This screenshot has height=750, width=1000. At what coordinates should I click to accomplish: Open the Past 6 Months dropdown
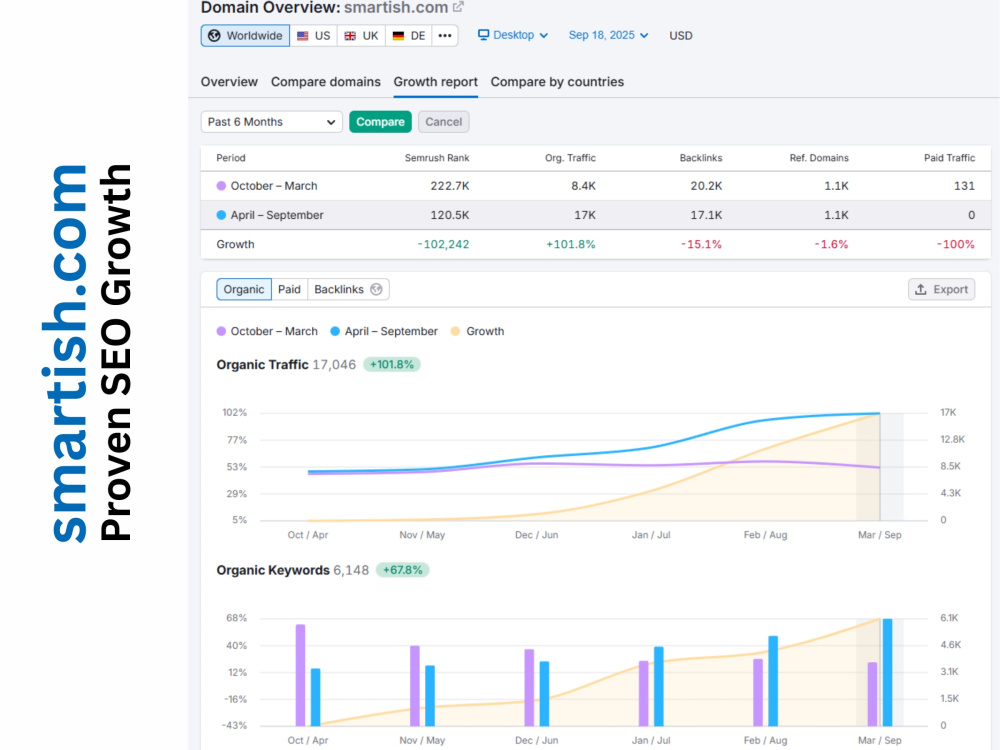tap(272, 122)
